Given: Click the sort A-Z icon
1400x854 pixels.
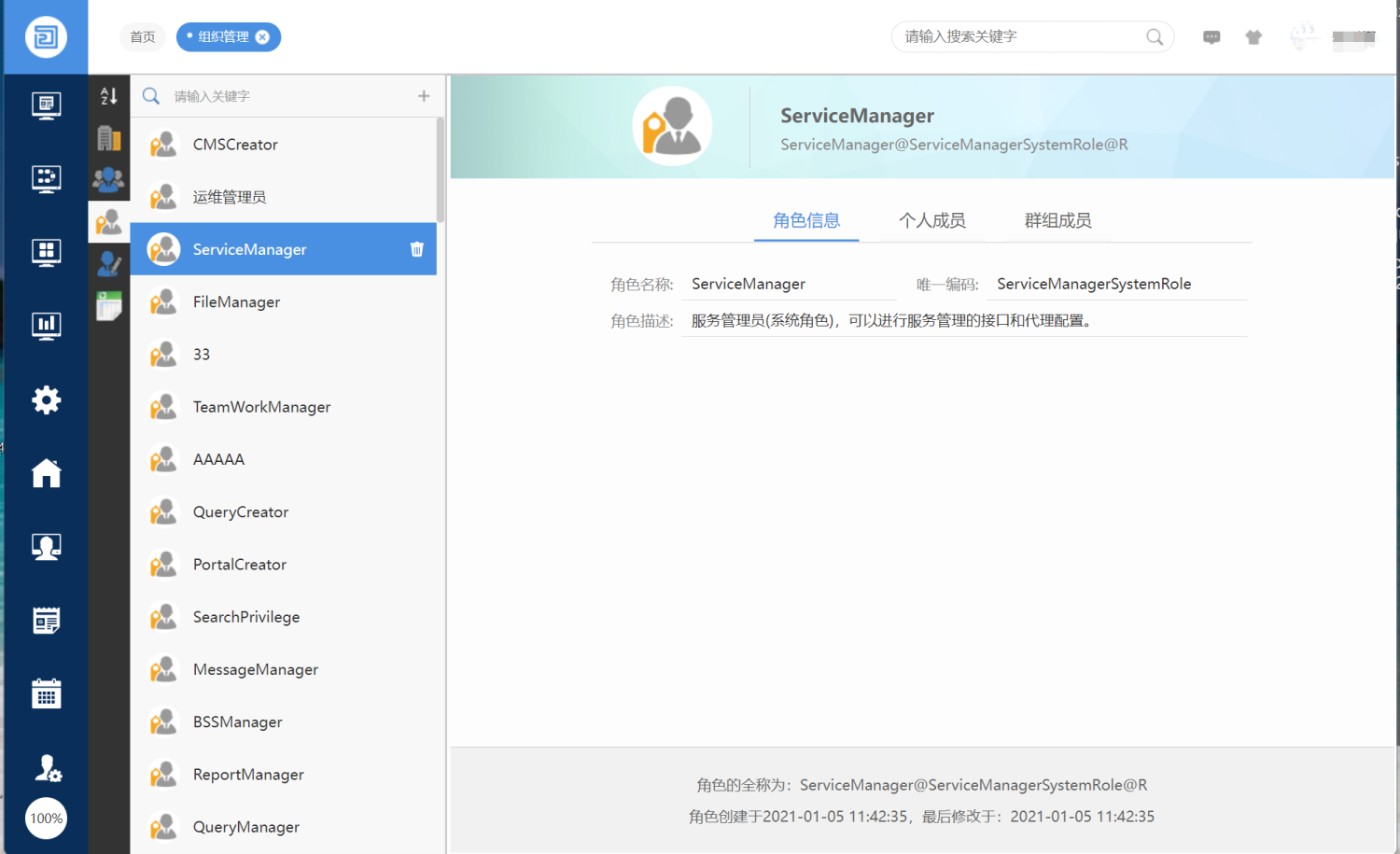Looking at the screenshot, I should [109, 96].
